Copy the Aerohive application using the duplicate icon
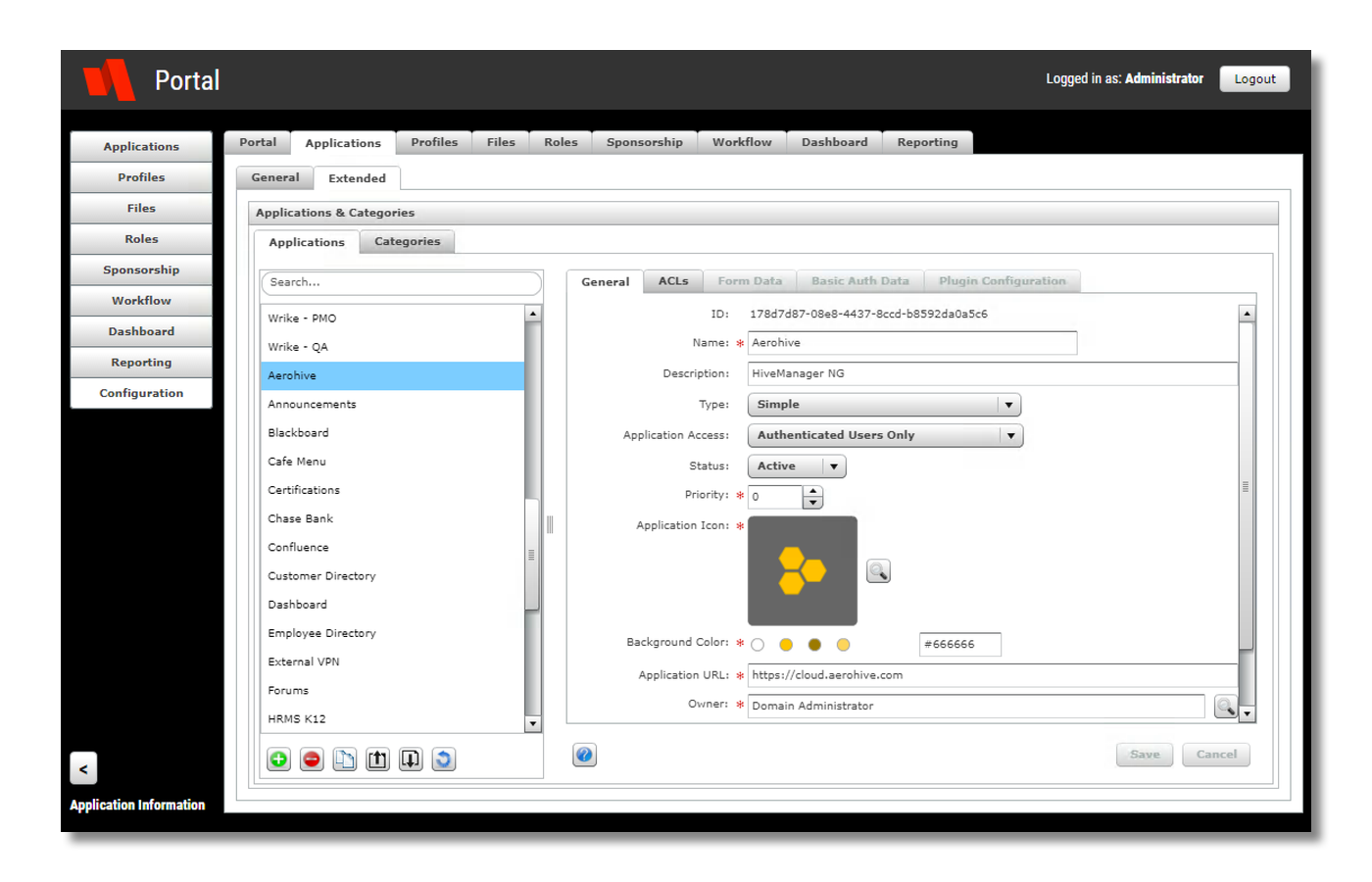The height and width of the screenshot is (882, 1372). click(x=345, y=759)
